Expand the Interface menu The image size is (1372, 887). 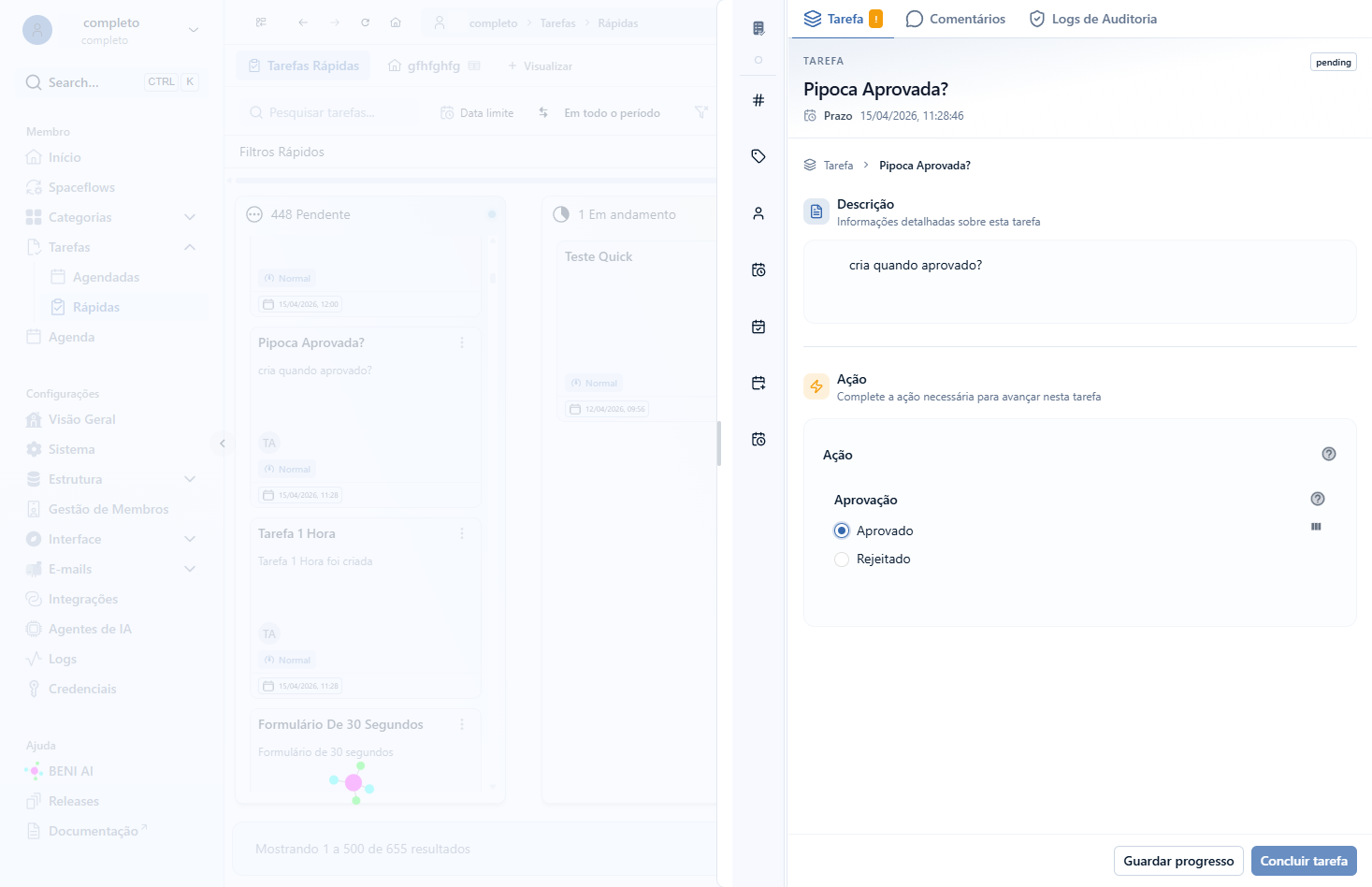pyautogui.click(x=190, y=539)
